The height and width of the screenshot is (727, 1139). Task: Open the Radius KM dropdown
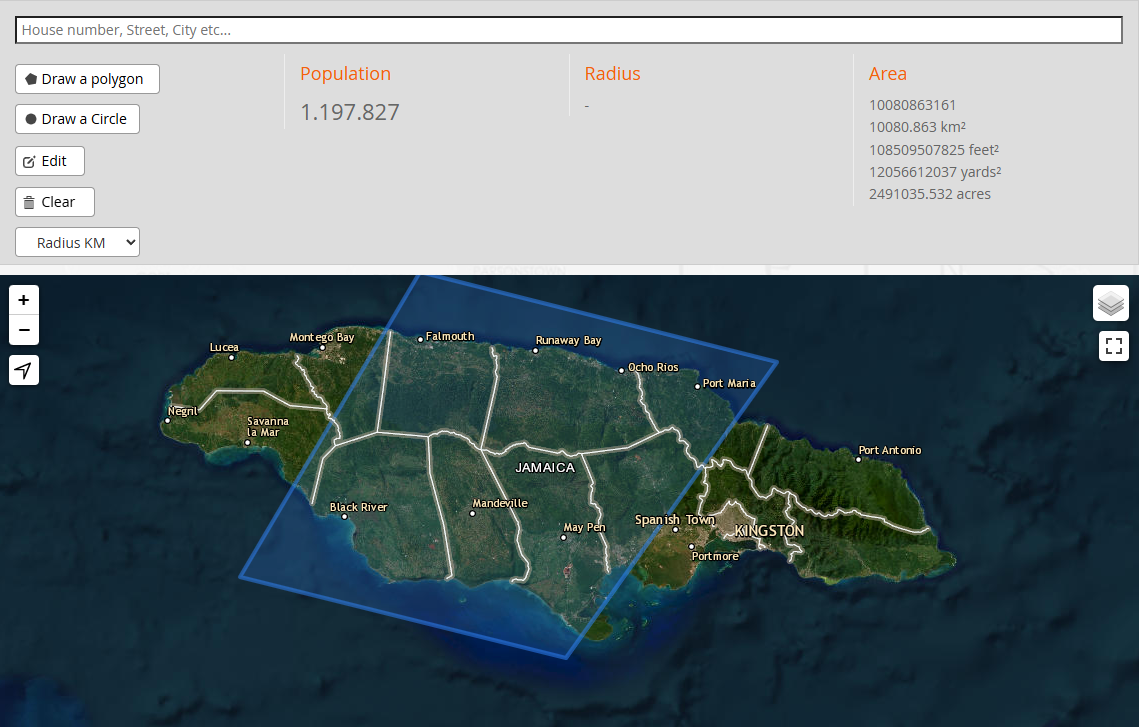77,243
